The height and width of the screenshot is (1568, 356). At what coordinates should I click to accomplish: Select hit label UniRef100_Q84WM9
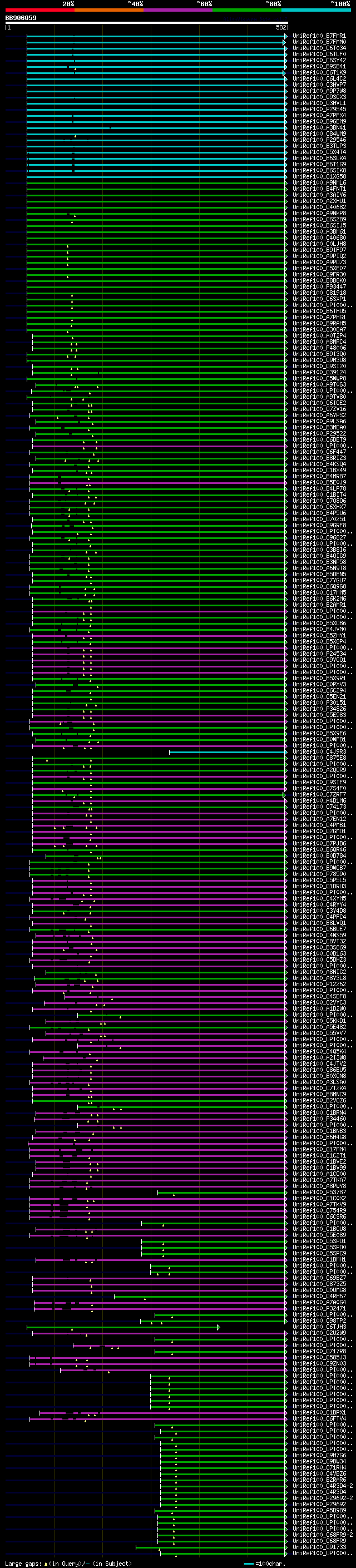[x=319, y=134]
